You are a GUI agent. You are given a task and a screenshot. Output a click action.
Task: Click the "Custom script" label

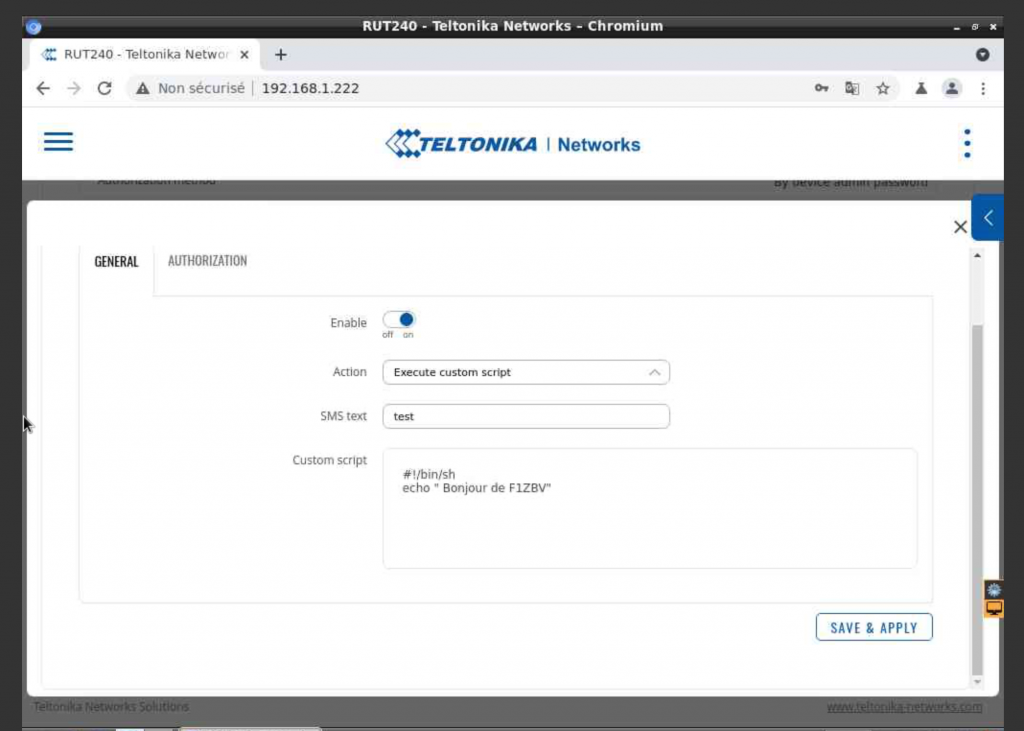click(x=329, y=460)
